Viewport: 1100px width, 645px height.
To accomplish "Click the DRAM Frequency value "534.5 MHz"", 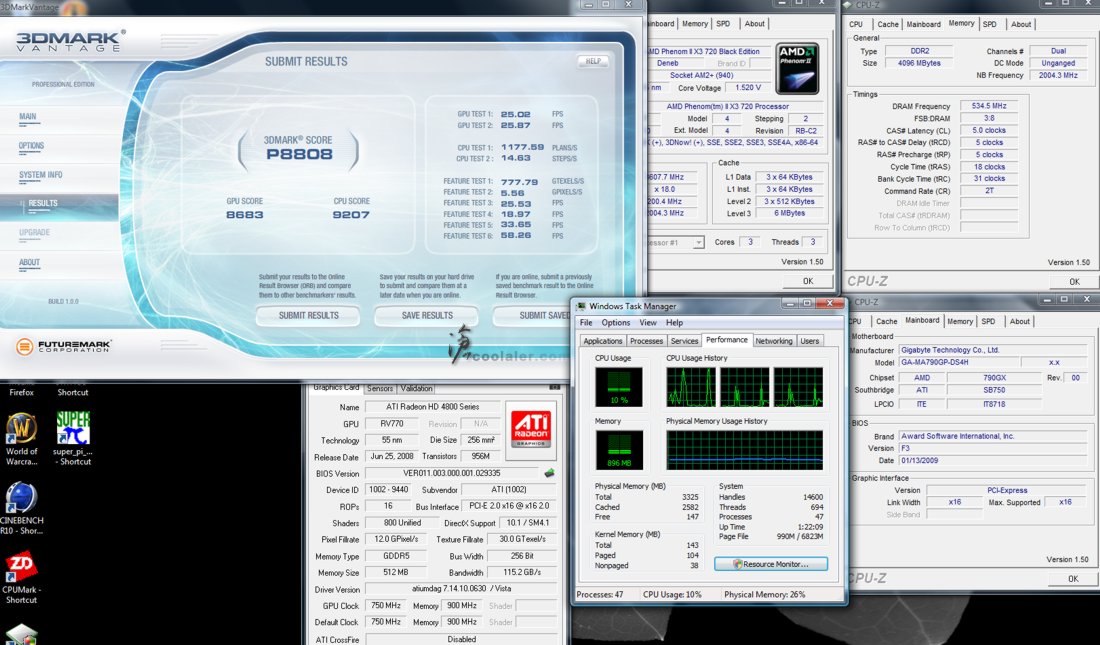I will [989, 106].
